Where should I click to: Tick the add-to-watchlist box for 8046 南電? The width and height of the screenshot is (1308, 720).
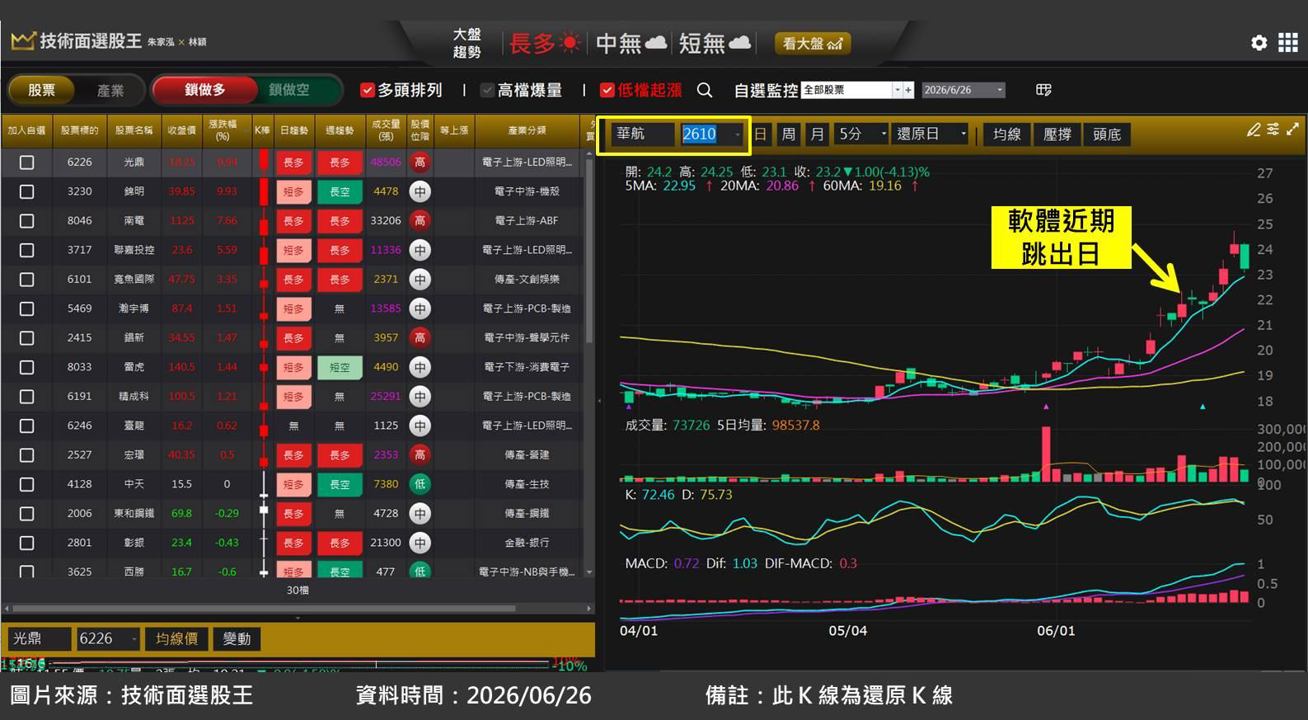pos(27,221)
